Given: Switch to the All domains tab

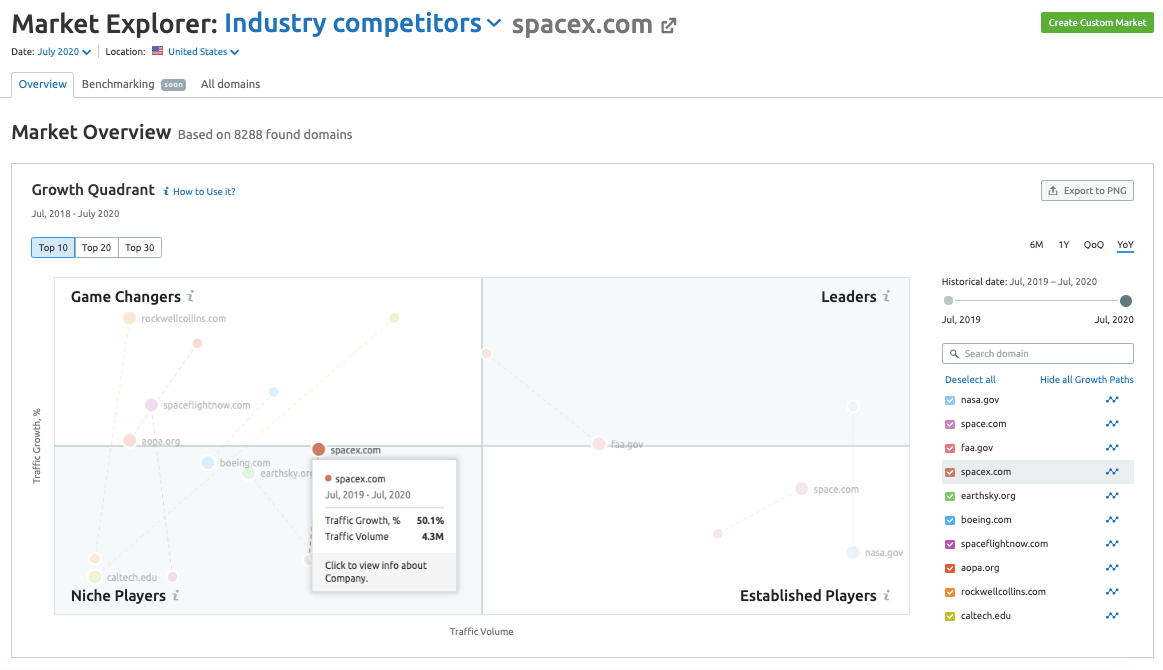Looking at the screenshot, I should [x=230, y=84].
